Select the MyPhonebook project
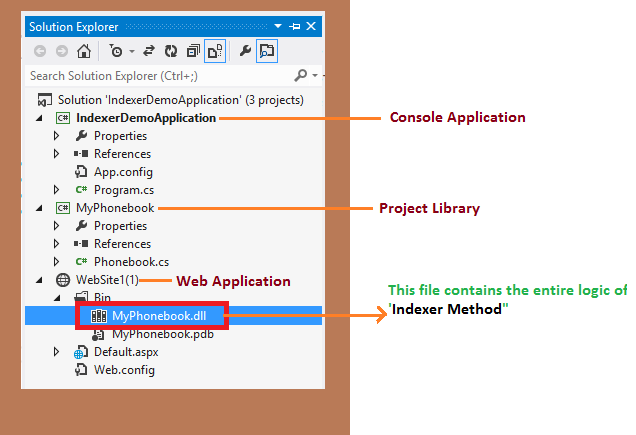The width and height of the screenshot is (636, 435). pos(115,208)
